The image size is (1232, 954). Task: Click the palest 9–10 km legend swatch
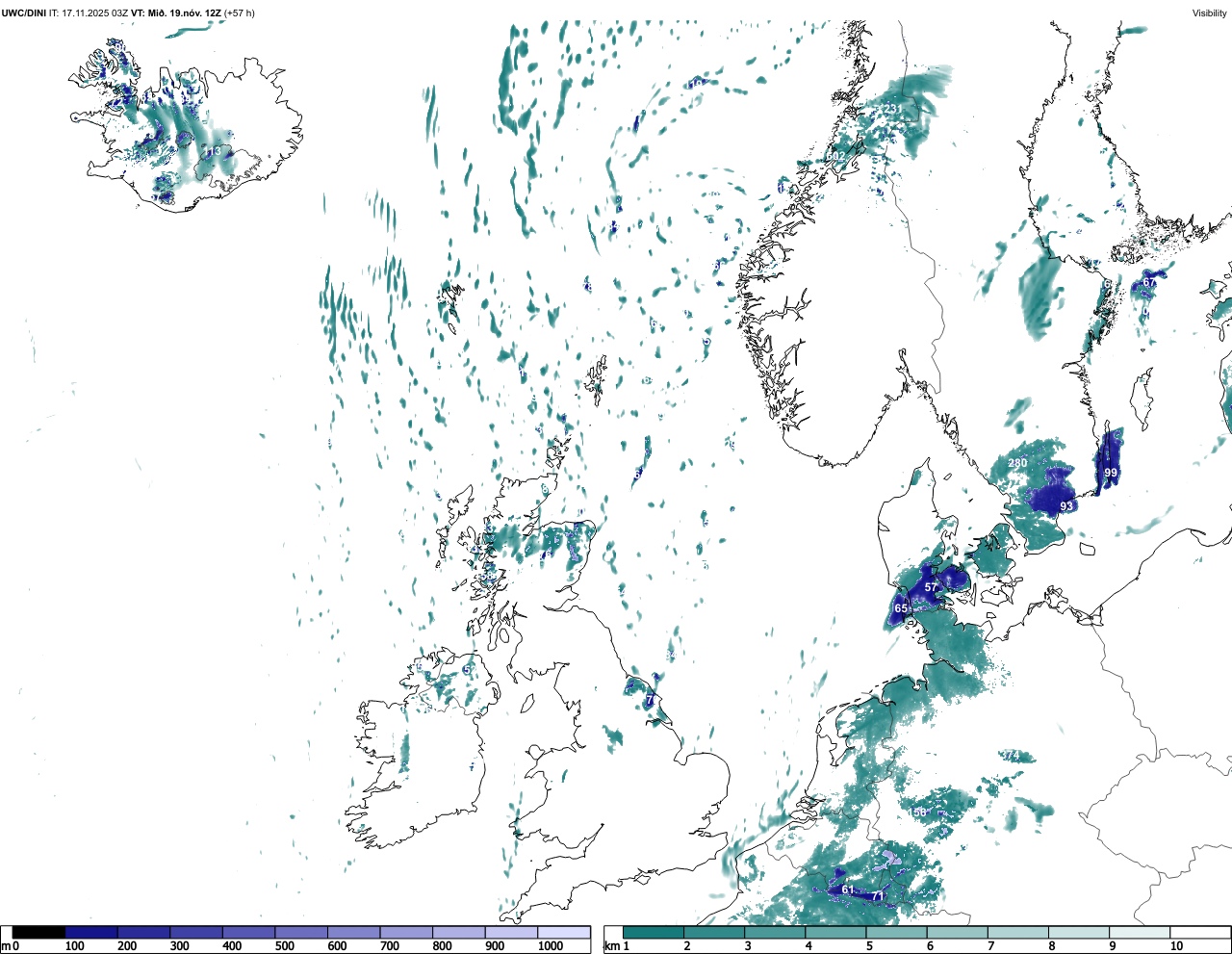tap(1141, 932)
